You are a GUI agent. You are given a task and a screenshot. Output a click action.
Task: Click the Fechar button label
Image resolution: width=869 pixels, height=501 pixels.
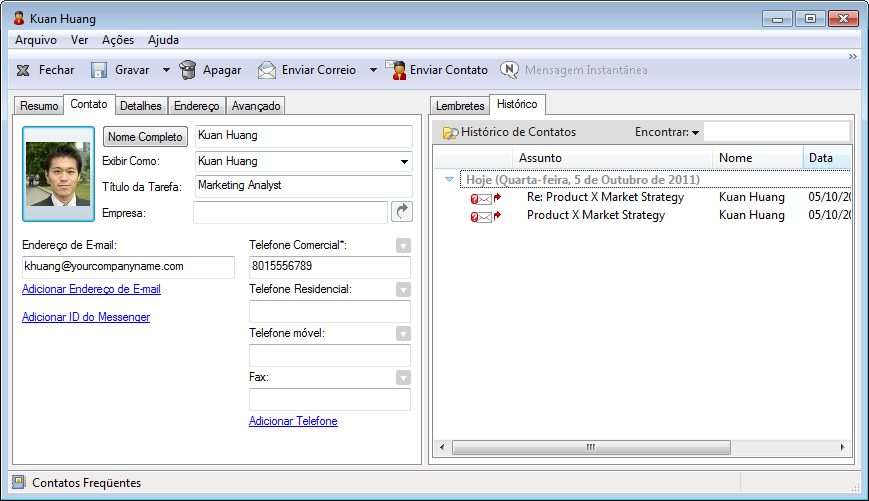click(x=57, y=70)
